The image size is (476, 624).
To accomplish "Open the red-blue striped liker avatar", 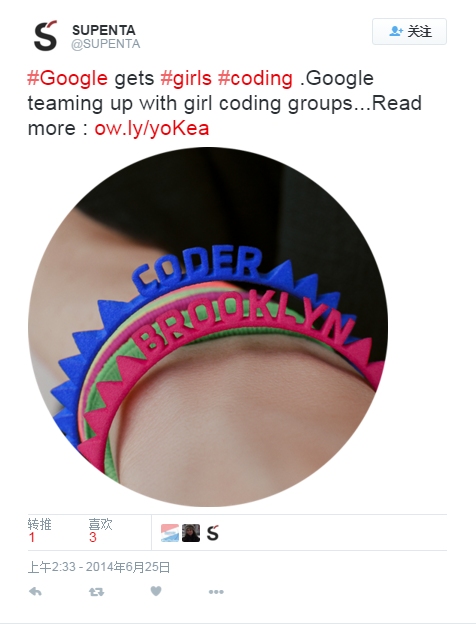I will click(170, 533).
